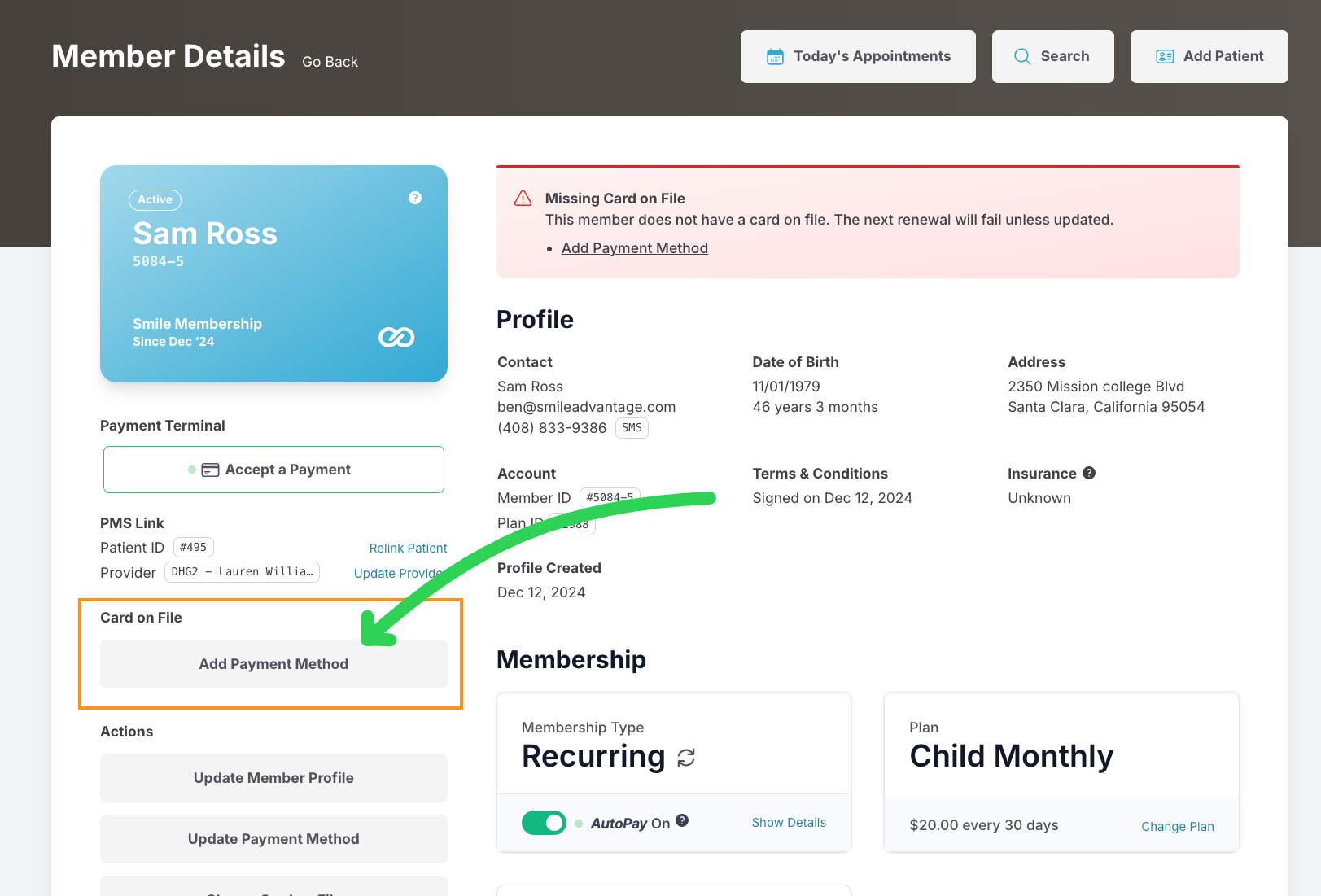Open the Change Plan link
The width and height of the screenshot is (1321, 896).
pyautogui.click(x=1177, y=827)
